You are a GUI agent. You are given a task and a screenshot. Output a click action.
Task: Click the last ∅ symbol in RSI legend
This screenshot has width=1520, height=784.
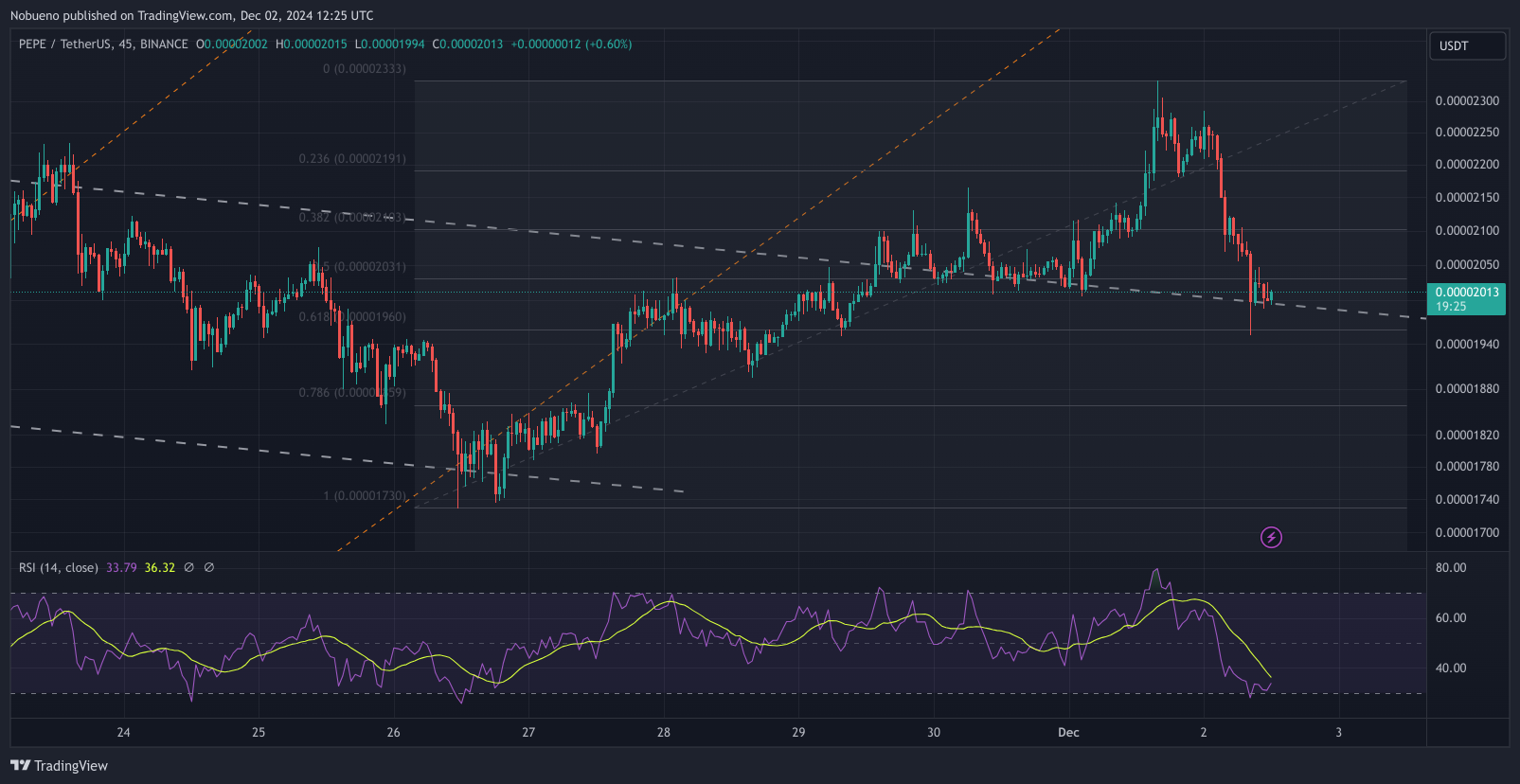click(209, 567)
